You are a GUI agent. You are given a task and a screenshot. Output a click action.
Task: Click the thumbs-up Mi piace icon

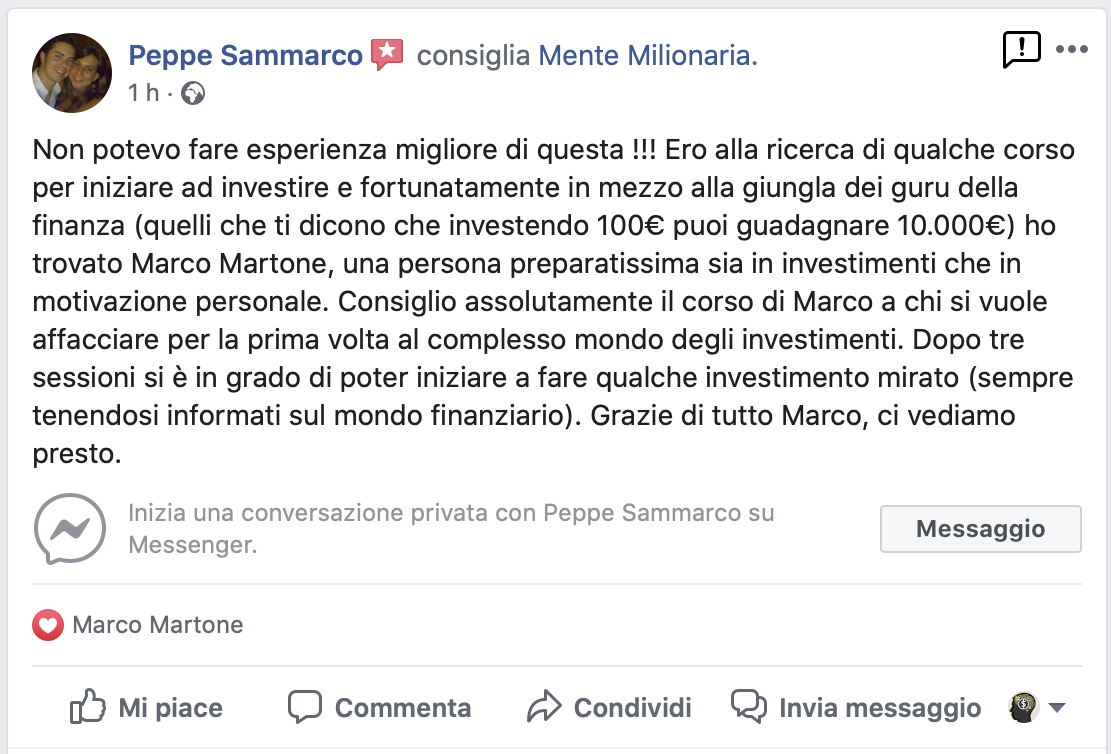(x=88, y=707)
